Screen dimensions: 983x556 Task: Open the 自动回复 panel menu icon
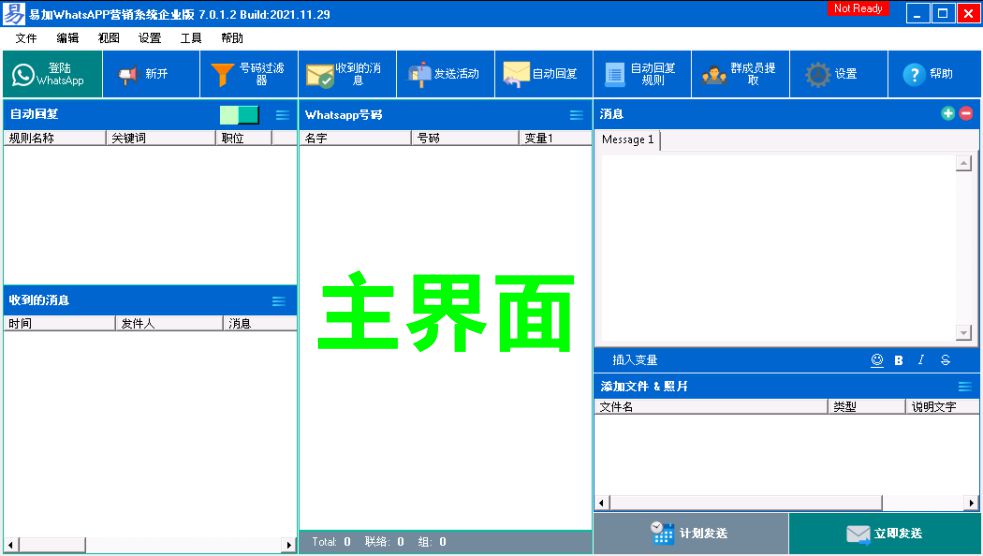point(283,115)
